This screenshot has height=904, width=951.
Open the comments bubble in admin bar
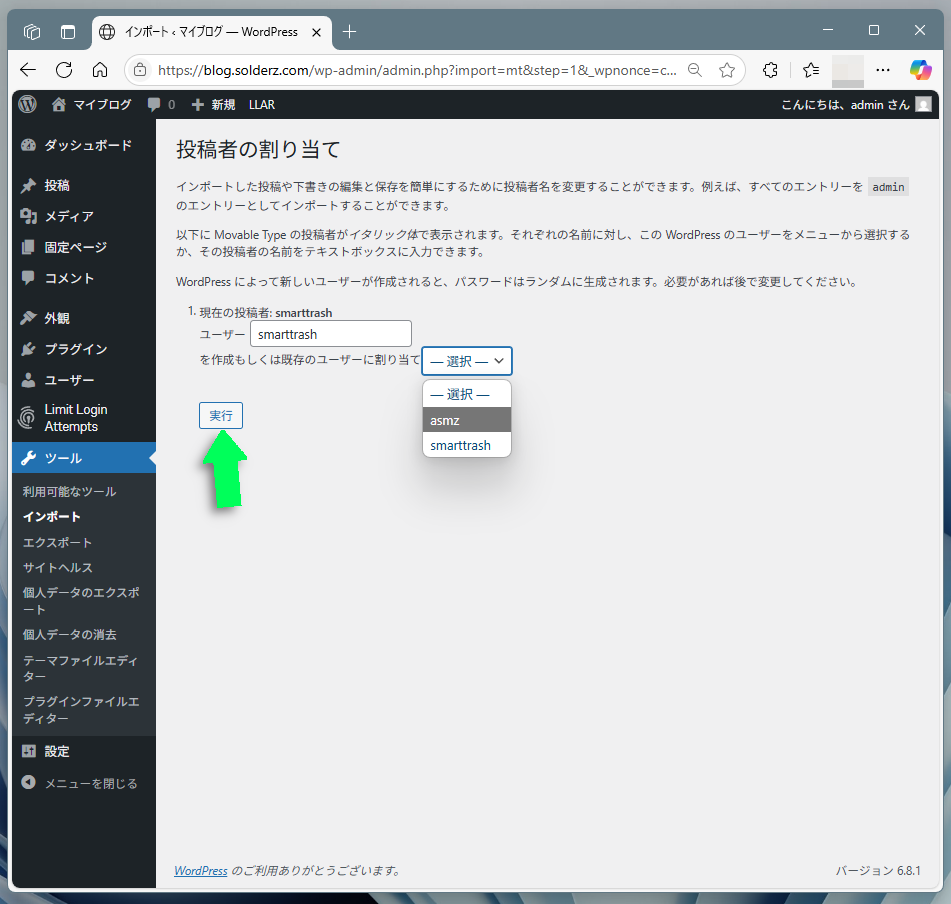tap(160, 104)
